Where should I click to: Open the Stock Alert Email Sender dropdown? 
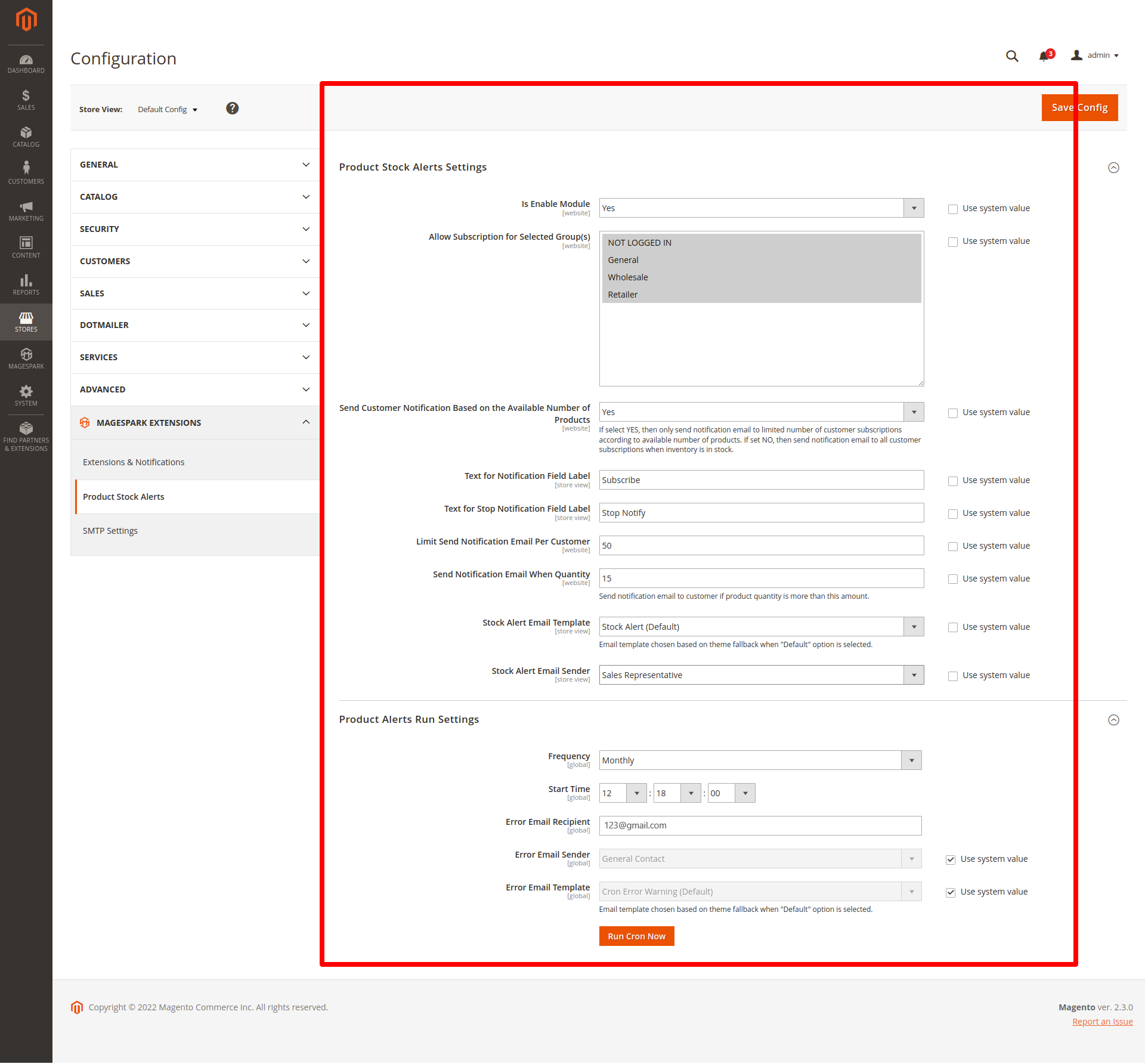click(x=762, y=675)
